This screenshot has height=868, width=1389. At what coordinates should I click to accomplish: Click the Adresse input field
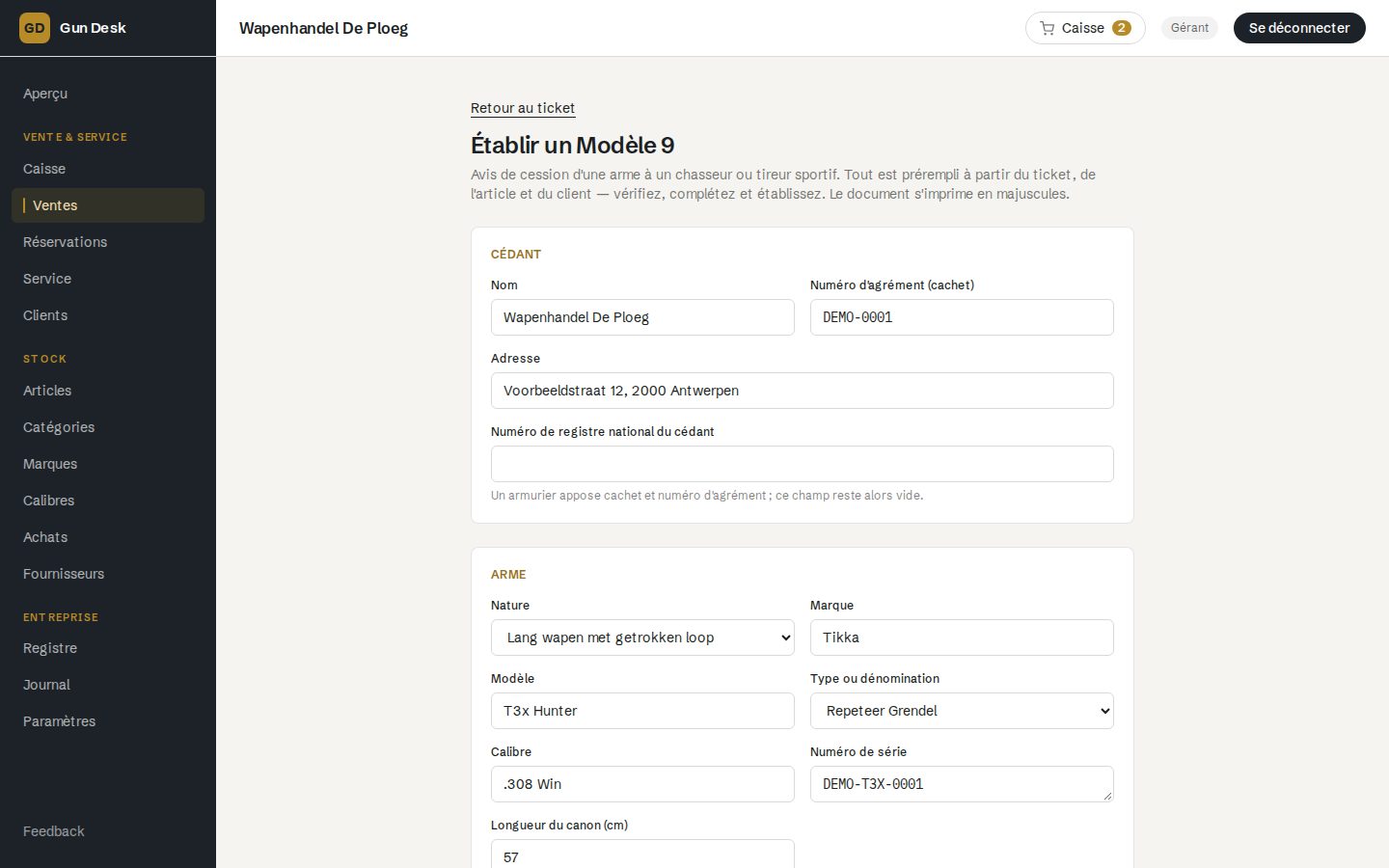803,391
